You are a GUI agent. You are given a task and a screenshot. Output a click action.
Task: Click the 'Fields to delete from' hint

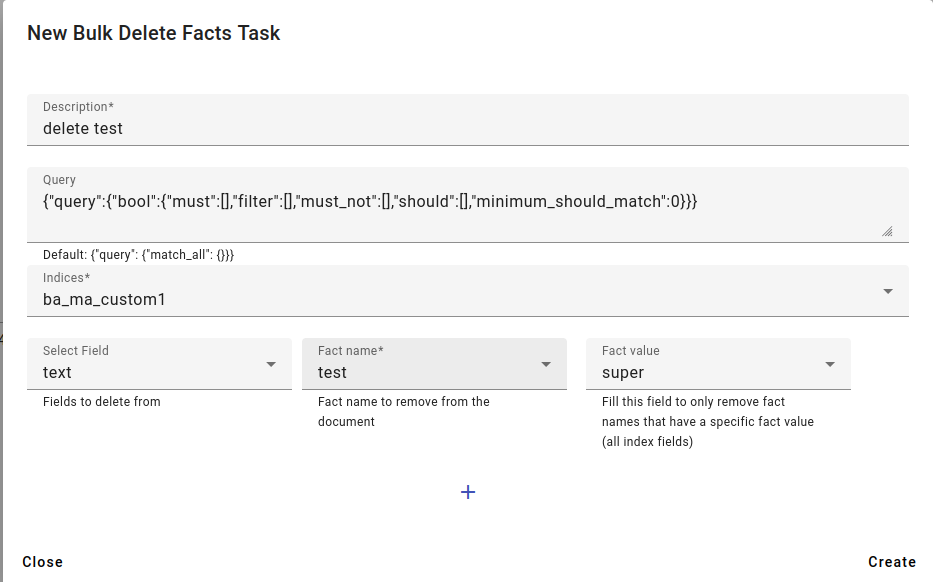102,402
